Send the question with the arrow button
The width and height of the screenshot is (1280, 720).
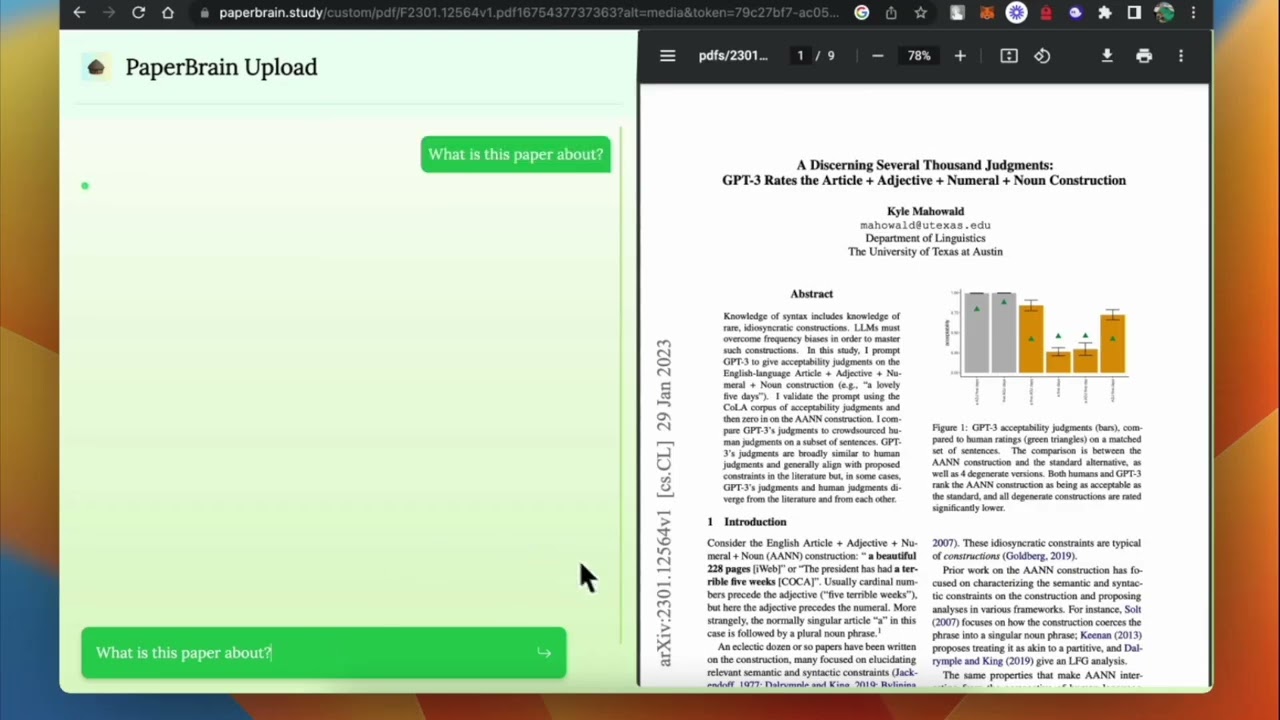[544, 653]
